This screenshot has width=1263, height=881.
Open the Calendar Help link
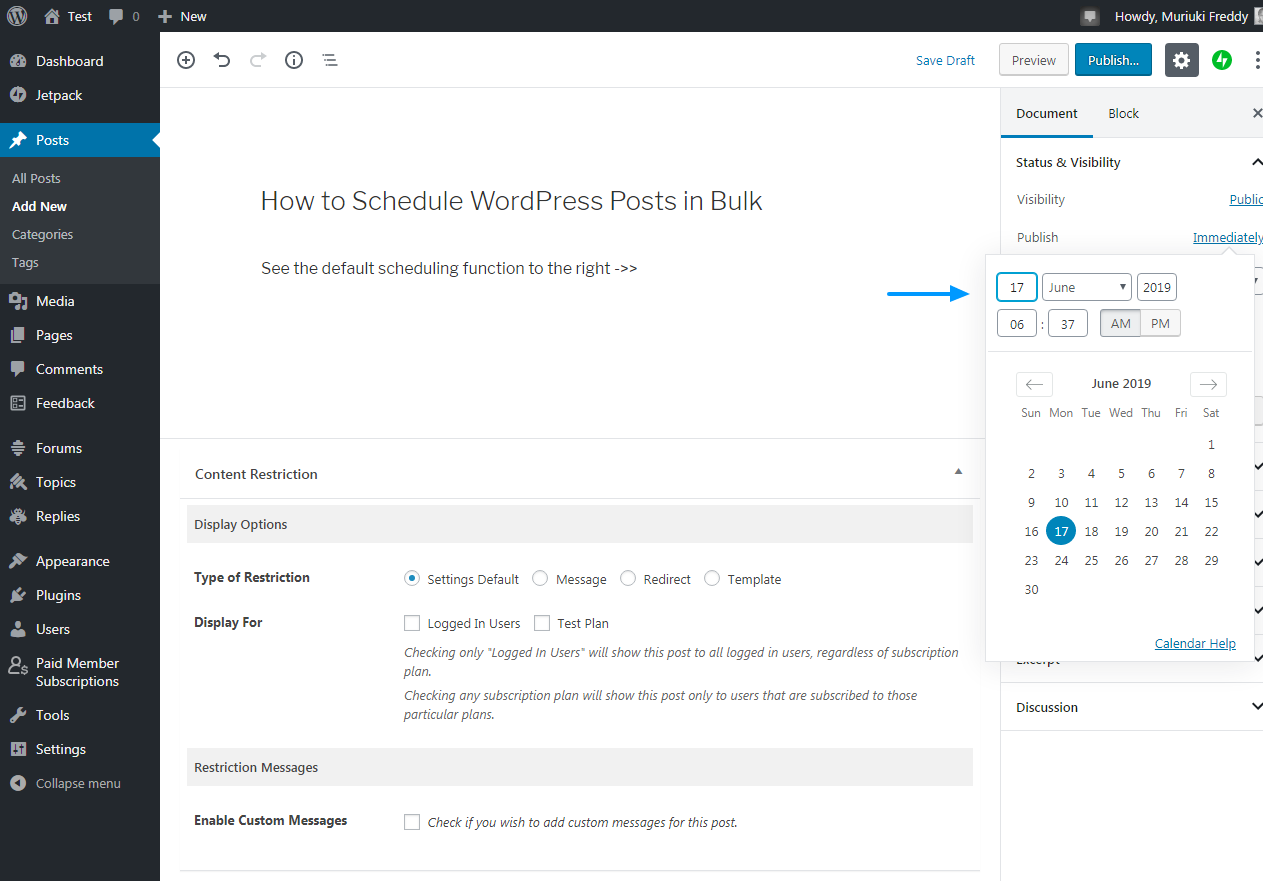coord(1194,642)
